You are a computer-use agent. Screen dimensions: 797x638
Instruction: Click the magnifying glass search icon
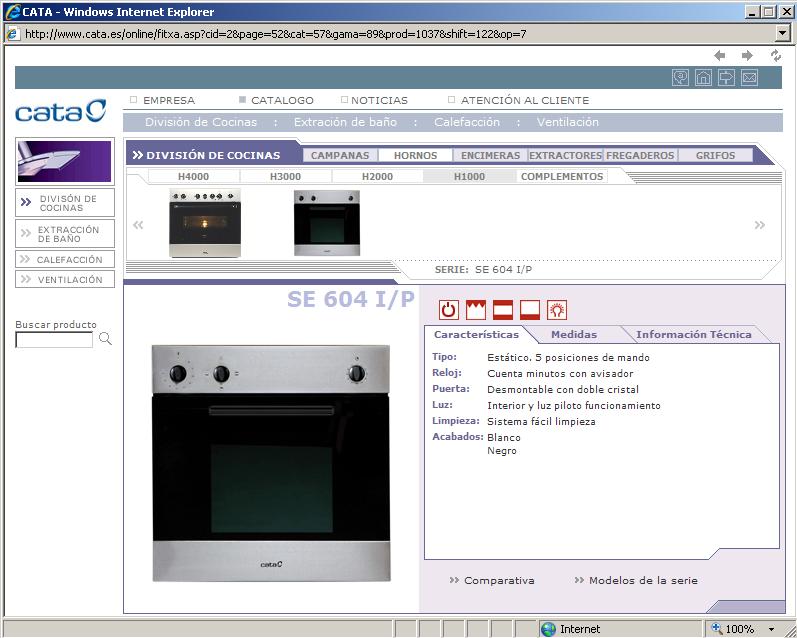coord(105,340)
